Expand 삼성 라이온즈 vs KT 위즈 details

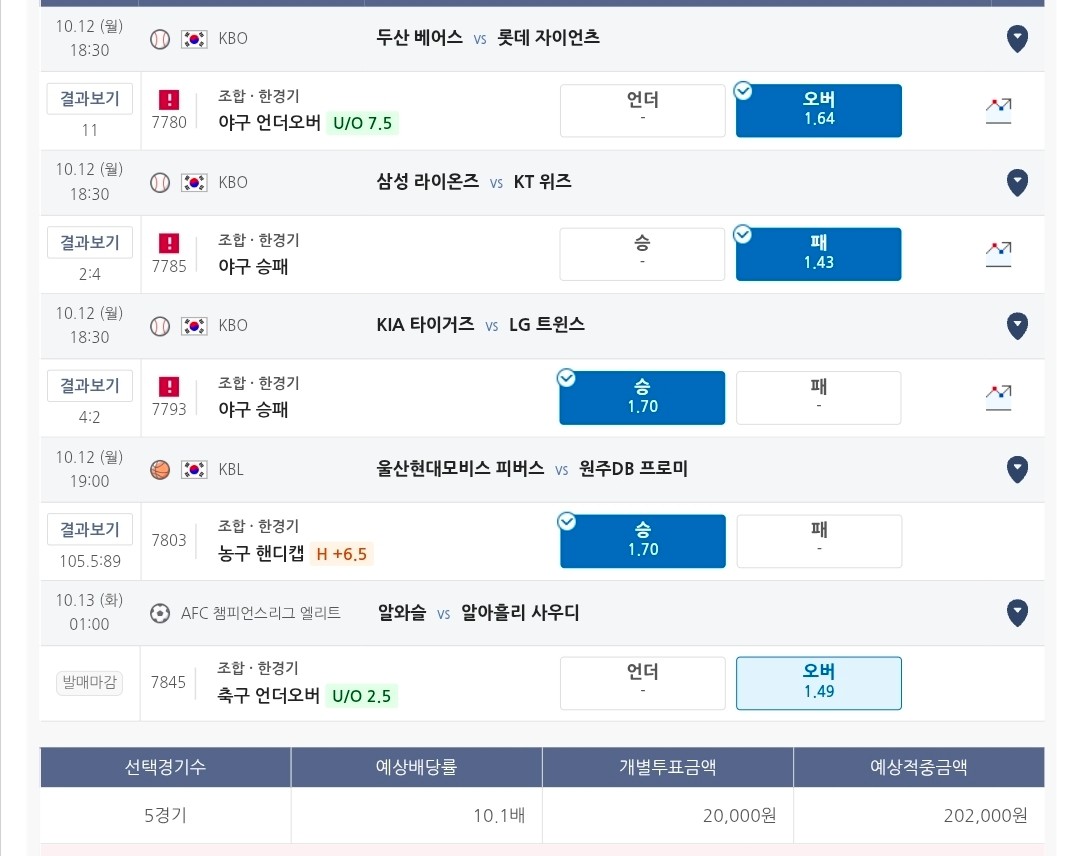(x=1017, y=182)
